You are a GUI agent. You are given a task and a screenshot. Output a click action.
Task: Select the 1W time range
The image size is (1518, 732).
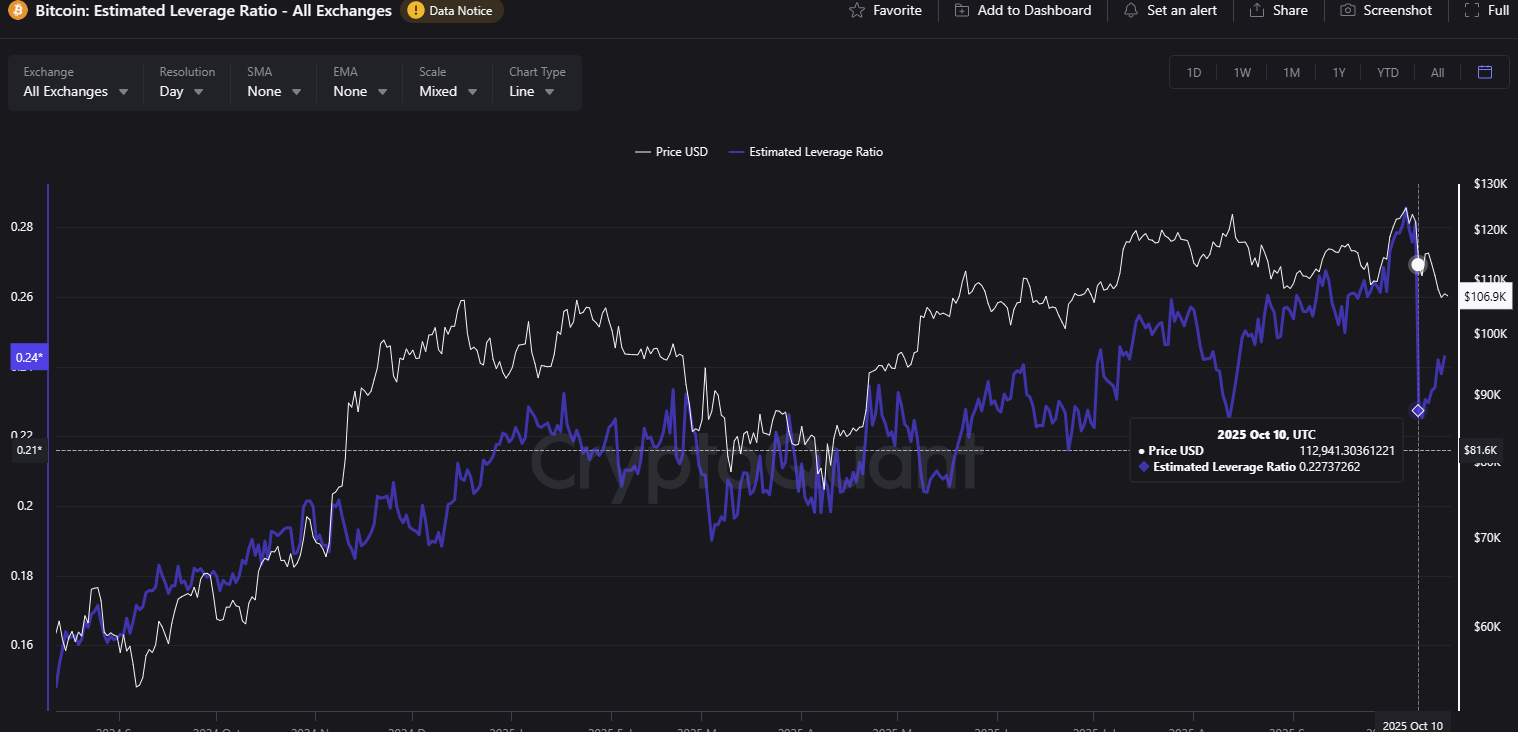coord(1242,72)
